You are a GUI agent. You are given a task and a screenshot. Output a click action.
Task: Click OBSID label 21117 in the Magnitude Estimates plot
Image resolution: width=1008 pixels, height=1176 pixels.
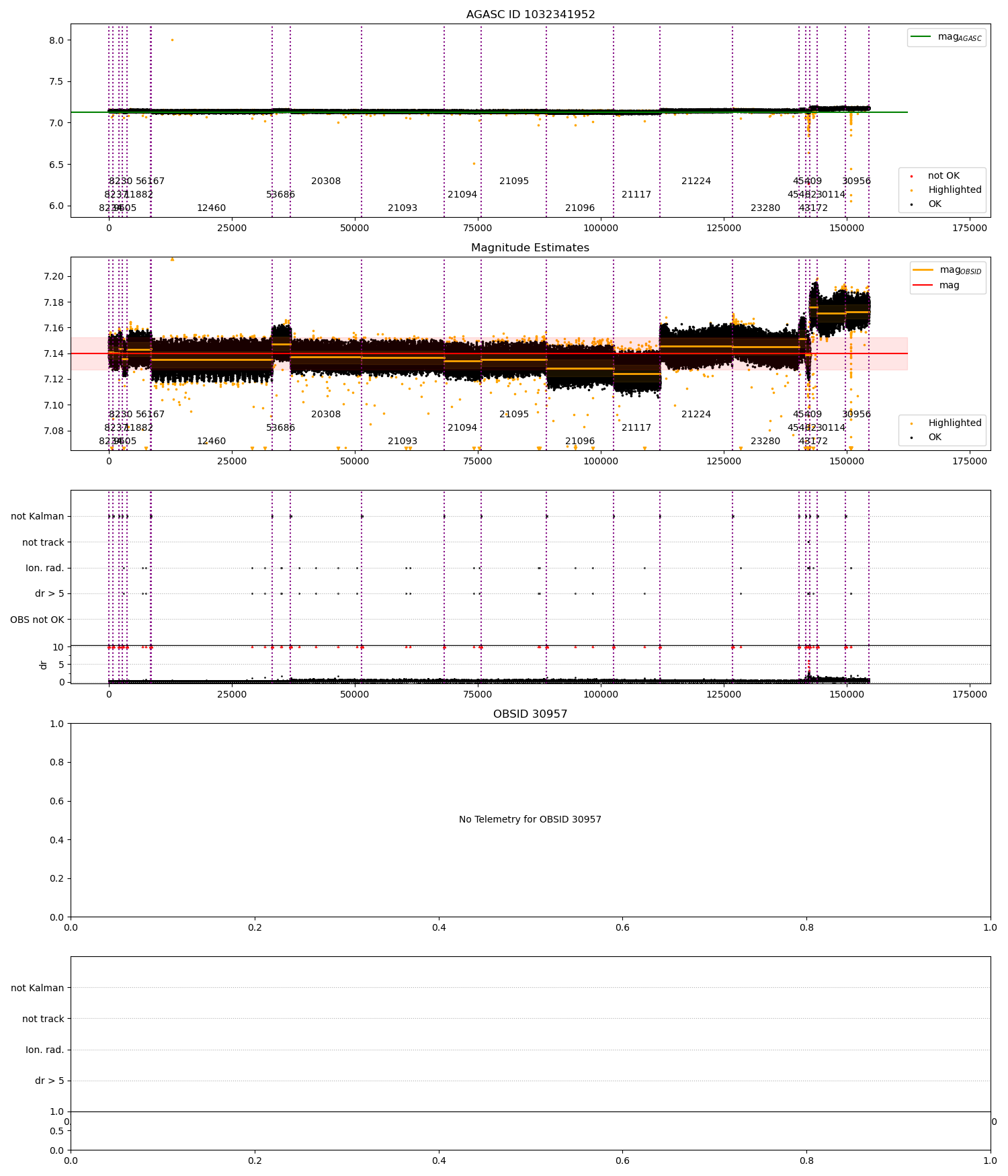pyautogui.click(x=636, y=428)
